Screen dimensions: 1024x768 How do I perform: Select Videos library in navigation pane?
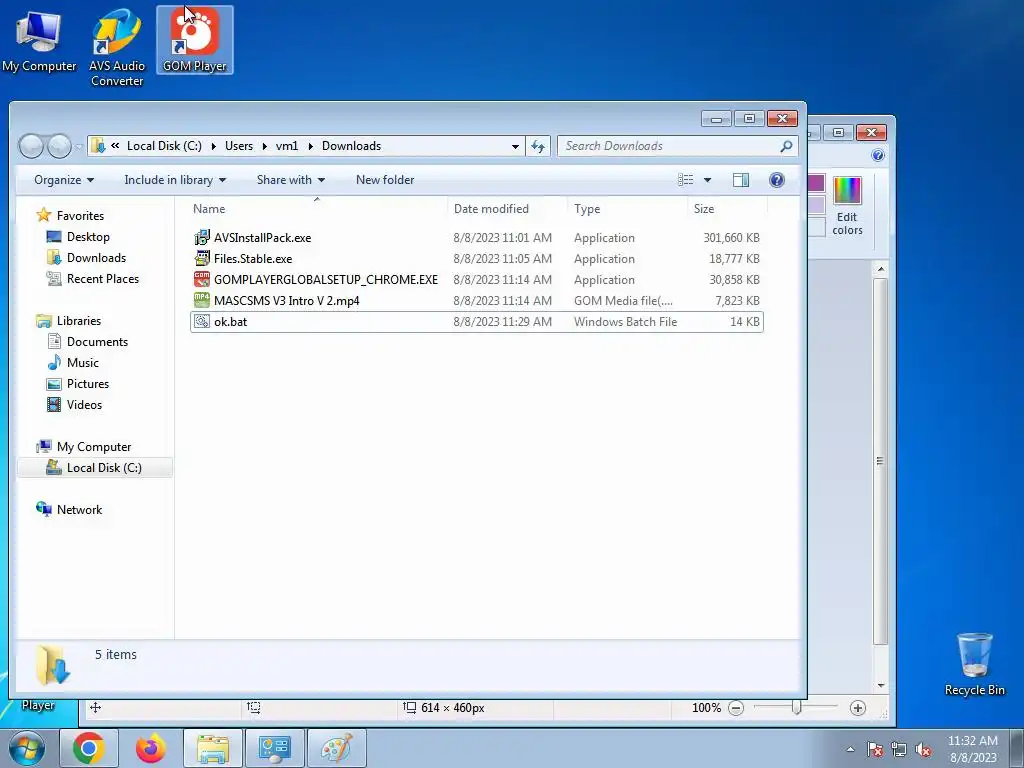tap(84, 405)
